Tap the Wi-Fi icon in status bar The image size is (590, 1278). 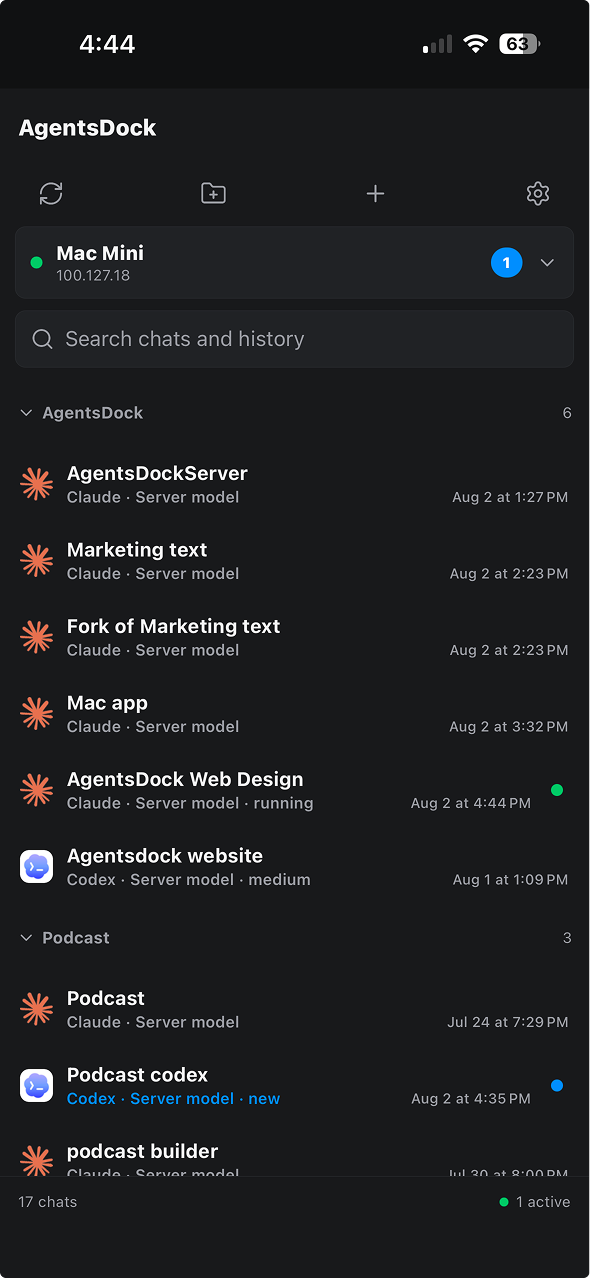(475, 44)
